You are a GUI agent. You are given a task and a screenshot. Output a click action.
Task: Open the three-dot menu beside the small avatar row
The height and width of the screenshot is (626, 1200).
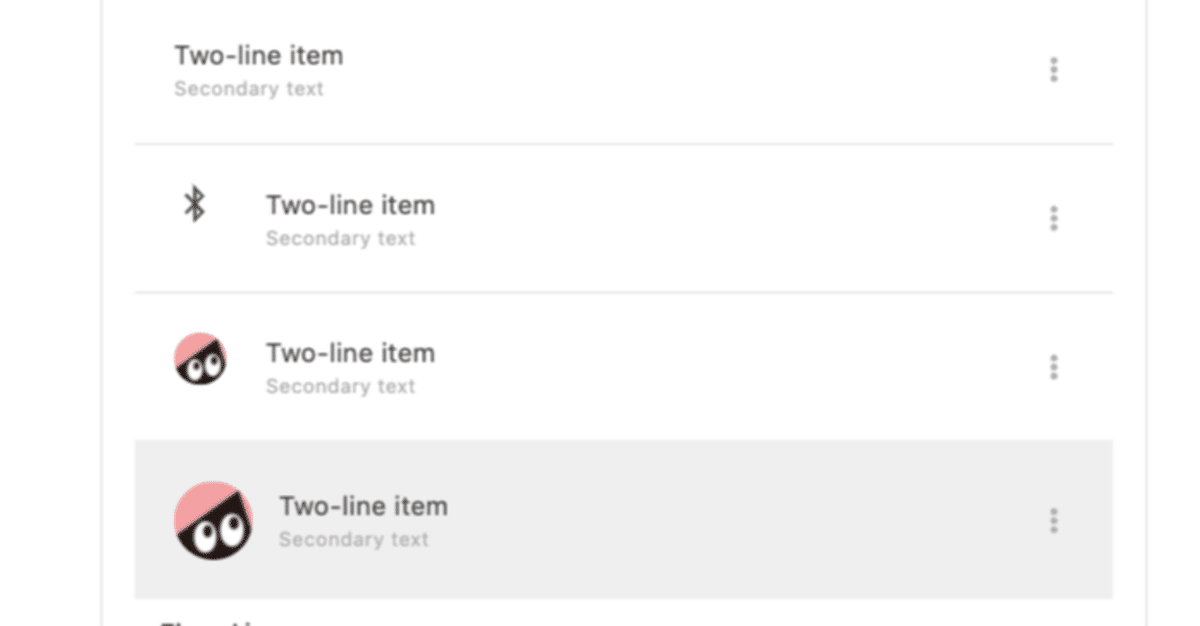coord(1053,367)
